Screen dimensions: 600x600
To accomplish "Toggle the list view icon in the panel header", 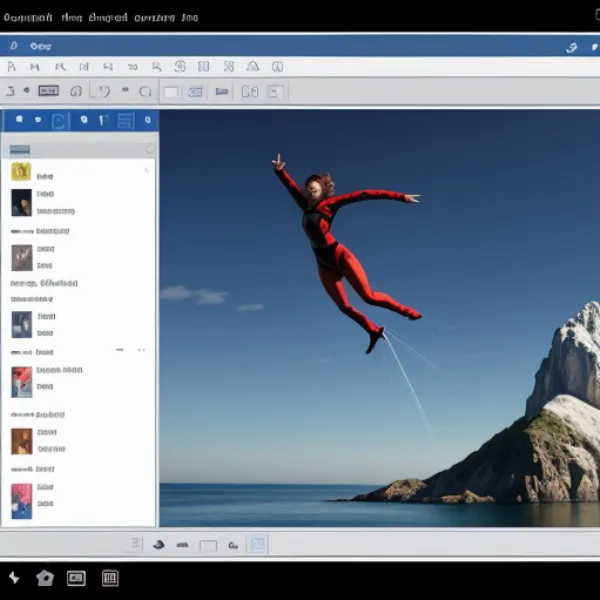I will 125,121.
